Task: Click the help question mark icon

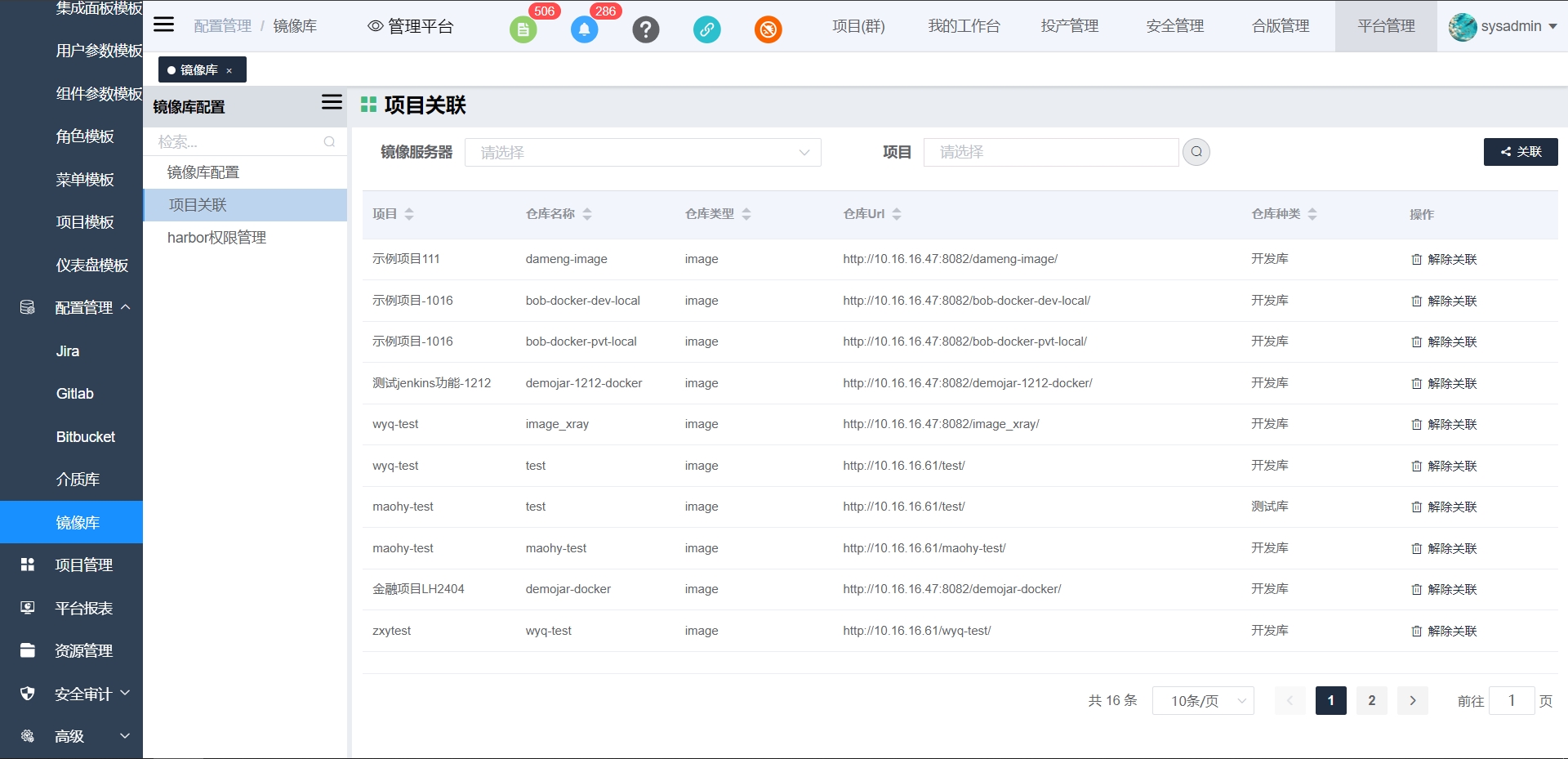Action: click(x=645, y=30)
